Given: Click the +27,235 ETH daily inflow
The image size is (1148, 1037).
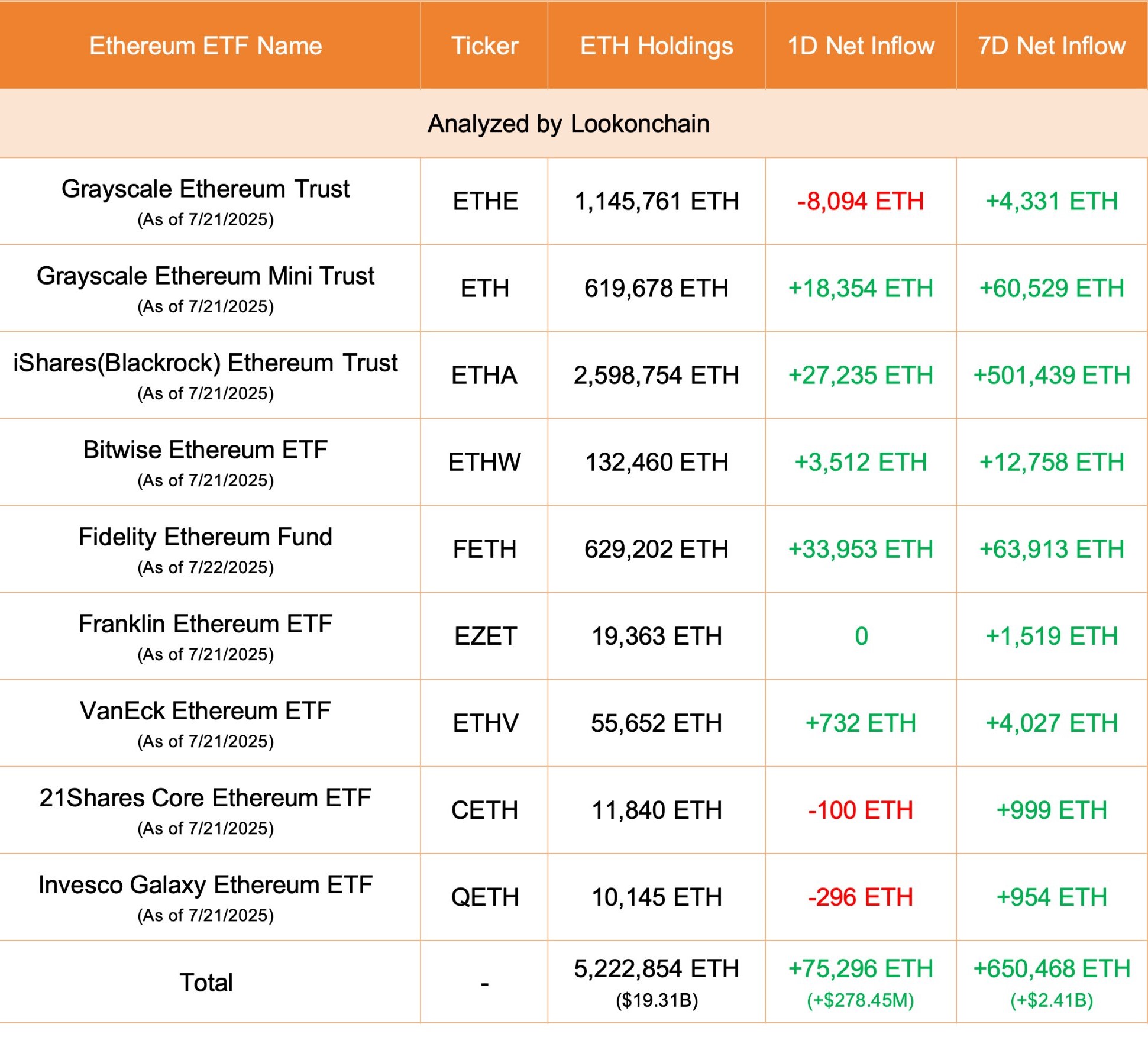Looking at the screenshot, I should (861, 376).
